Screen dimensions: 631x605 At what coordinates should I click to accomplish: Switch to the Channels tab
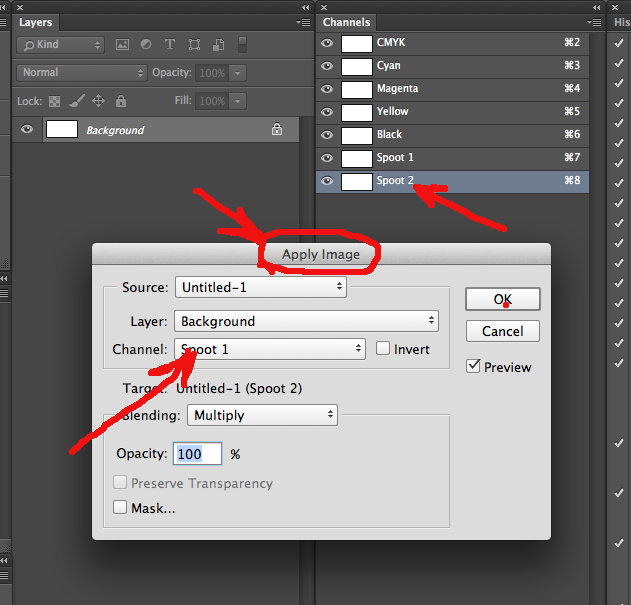pyautogui.click(x=346, y=22)
